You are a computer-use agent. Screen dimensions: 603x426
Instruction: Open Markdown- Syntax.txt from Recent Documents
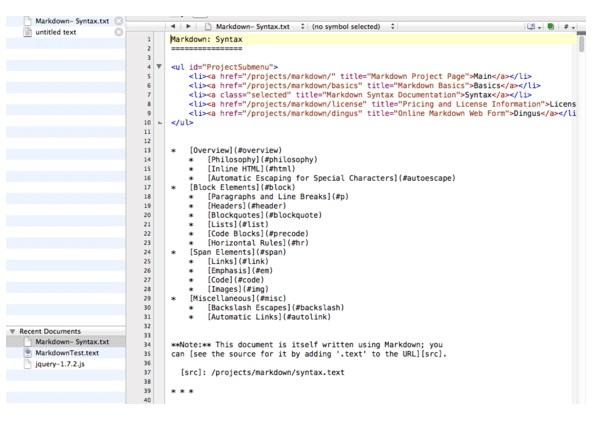[72, 341]
